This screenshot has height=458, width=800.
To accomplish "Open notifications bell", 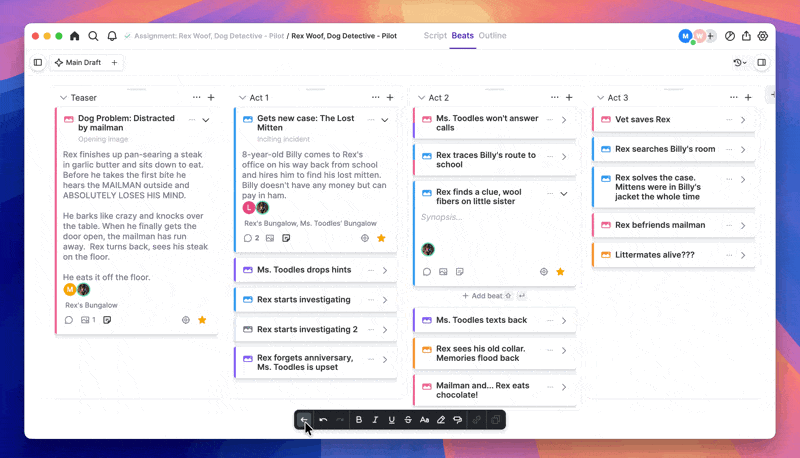I will 112,36.
